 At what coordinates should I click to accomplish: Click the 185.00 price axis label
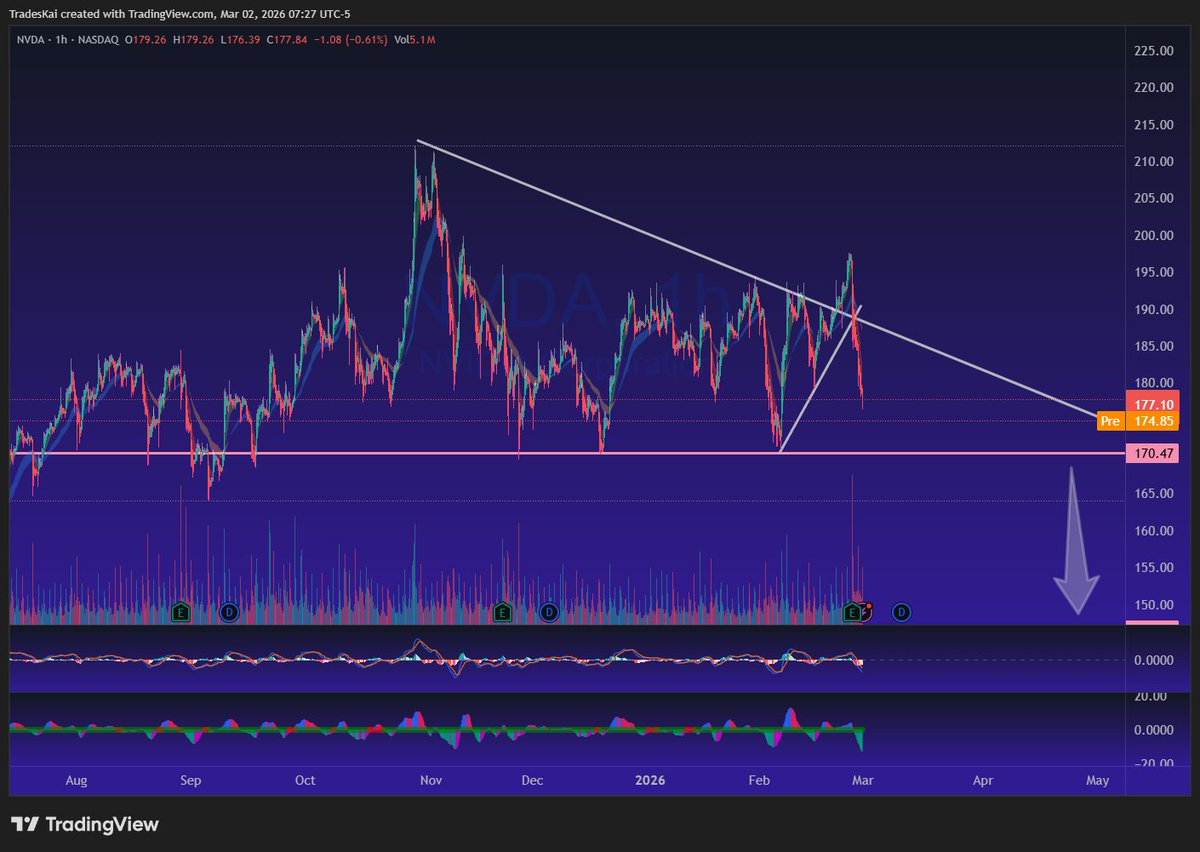1153,346
